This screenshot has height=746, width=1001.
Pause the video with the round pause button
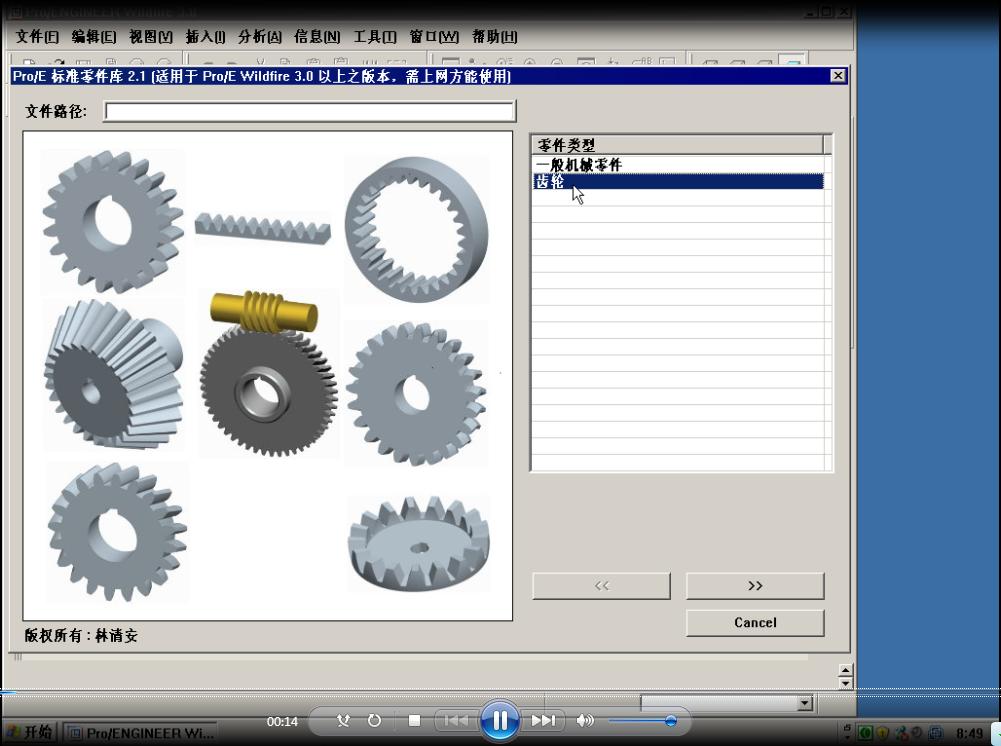(499, 720)
